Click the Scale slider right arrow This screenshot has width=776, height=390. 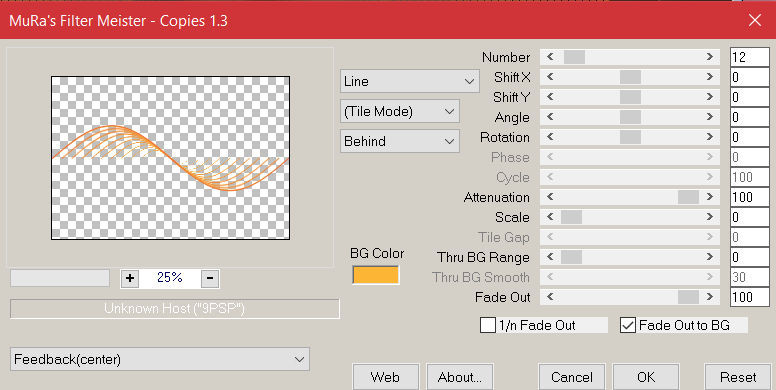[x=710, y=217]
